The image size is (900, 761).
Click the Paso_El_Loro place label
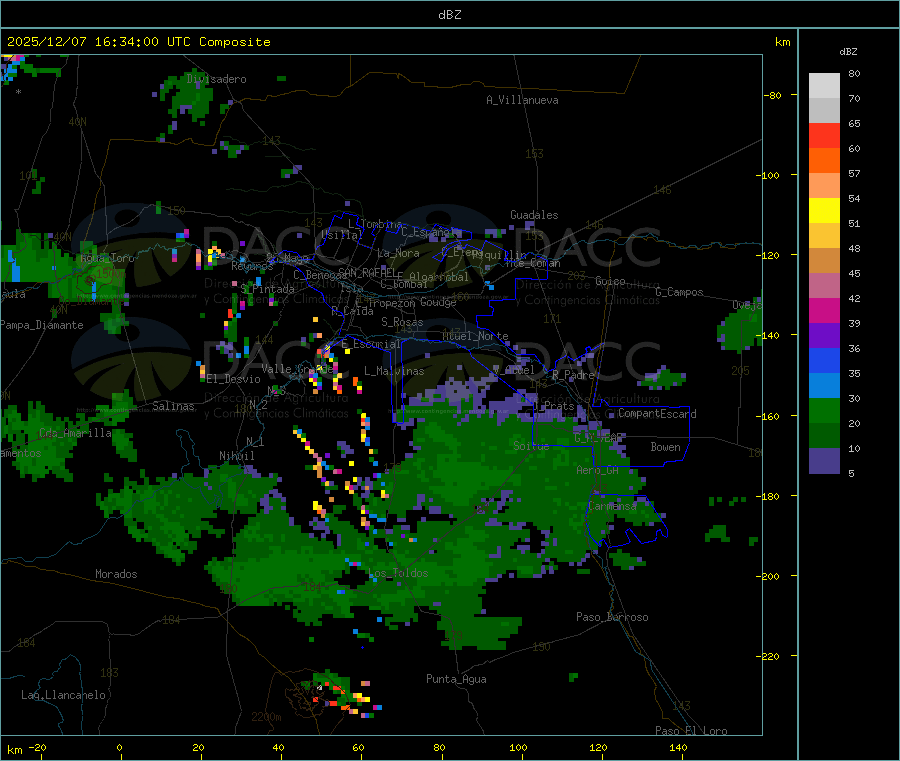pyautogui.click(x=691, y=731)
